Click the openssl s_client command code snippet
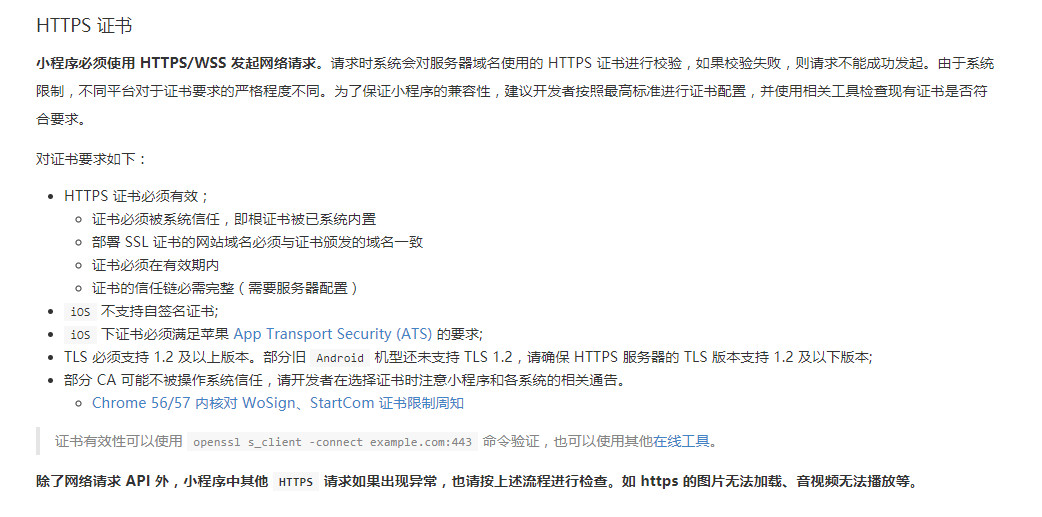The height and width of the screenshot is (517, 1042). [x=332, y=442]
